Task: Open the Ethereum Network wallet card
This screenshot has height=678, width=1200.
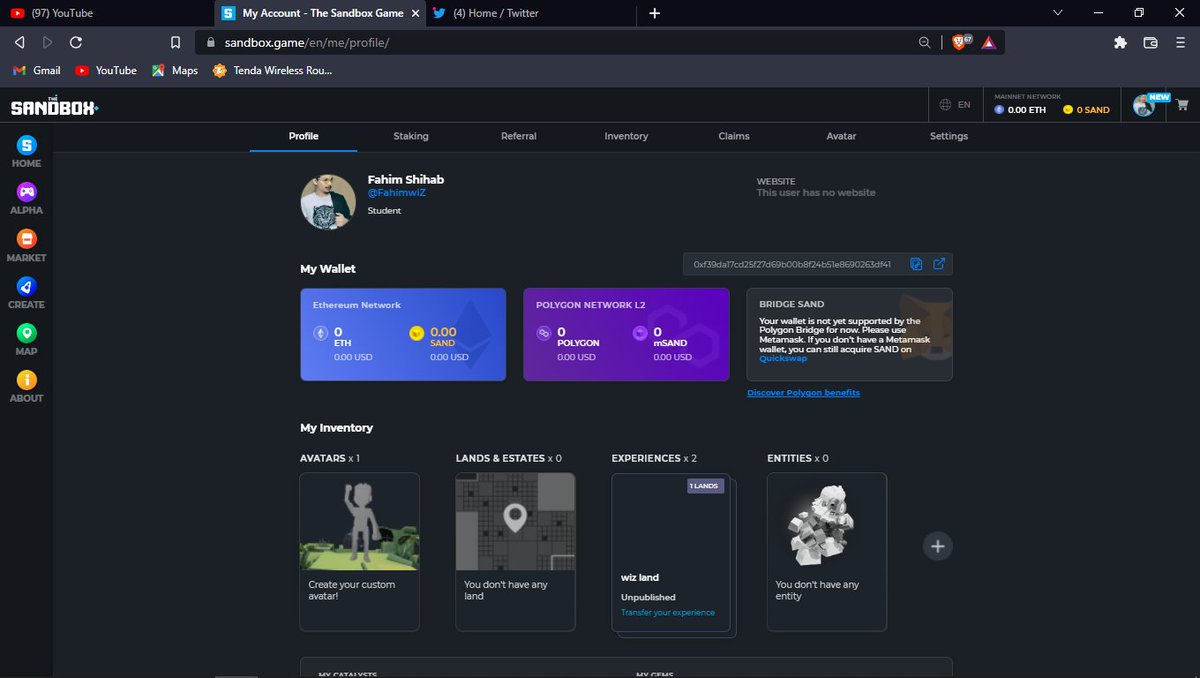Action: [x=403, y=335]
